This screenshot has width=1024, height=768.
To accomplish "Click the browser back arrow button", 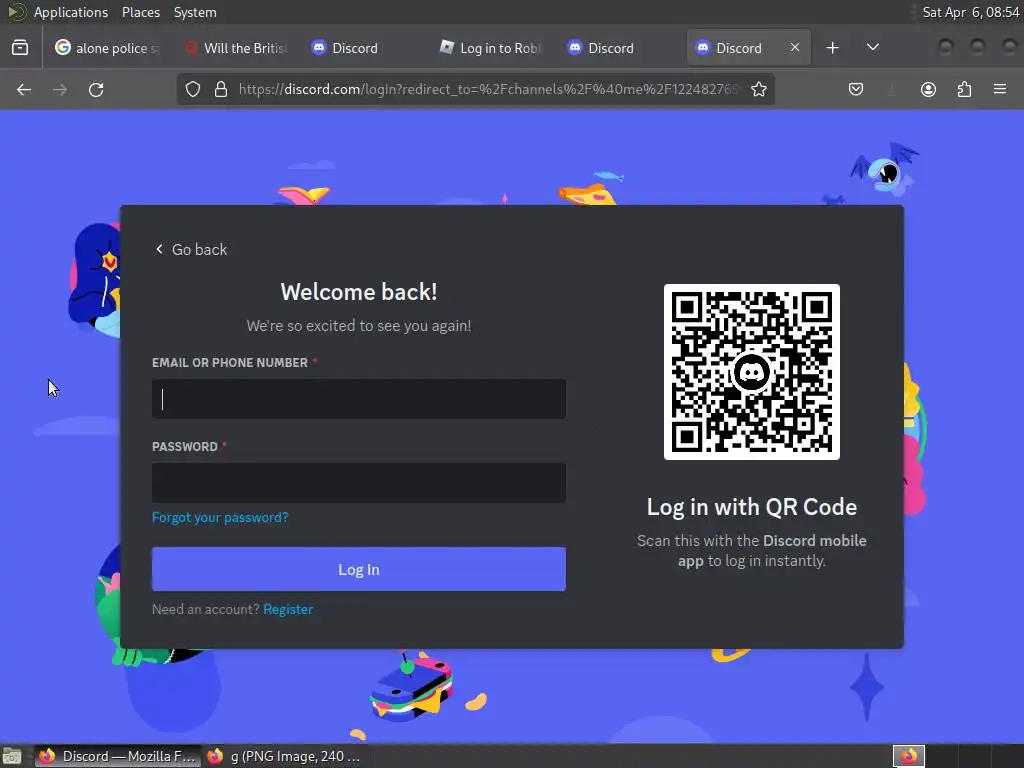I will 24,89.
